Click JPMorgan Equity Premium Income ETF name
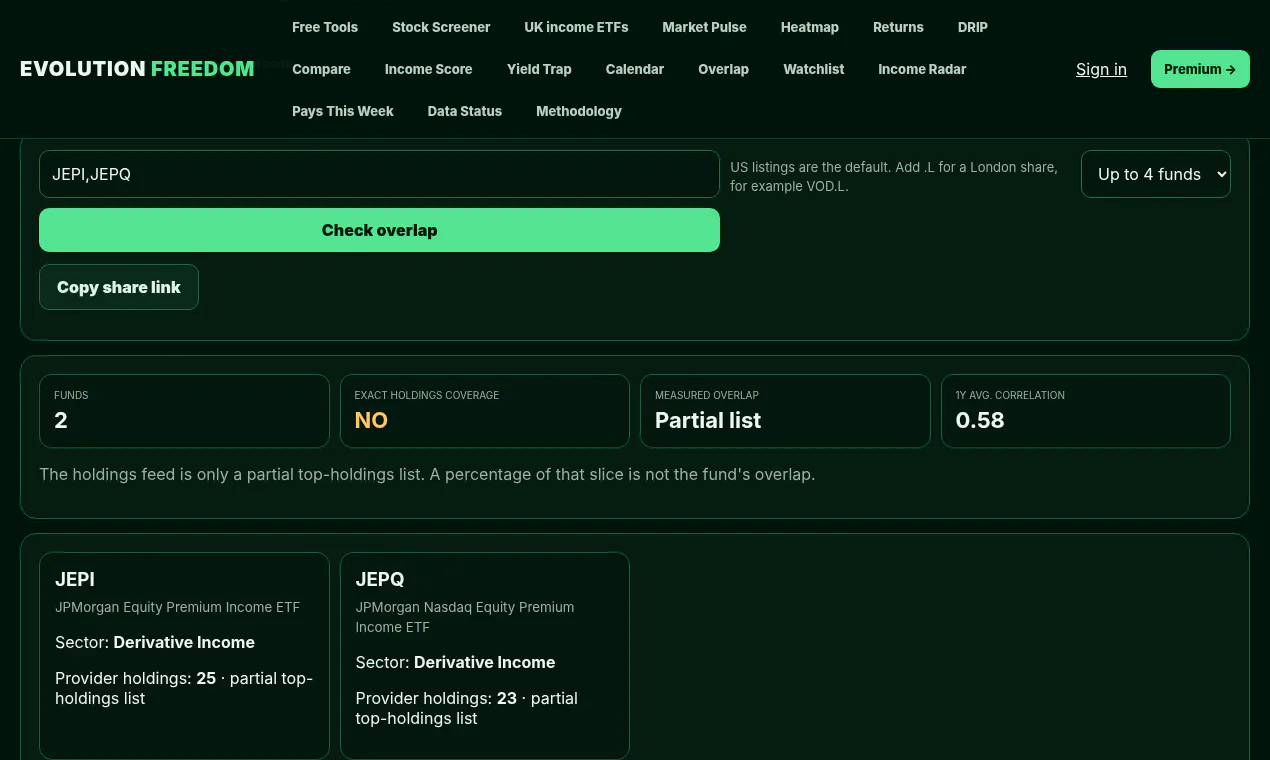Viewport: 1270px width, 760px height. point(177,607)
